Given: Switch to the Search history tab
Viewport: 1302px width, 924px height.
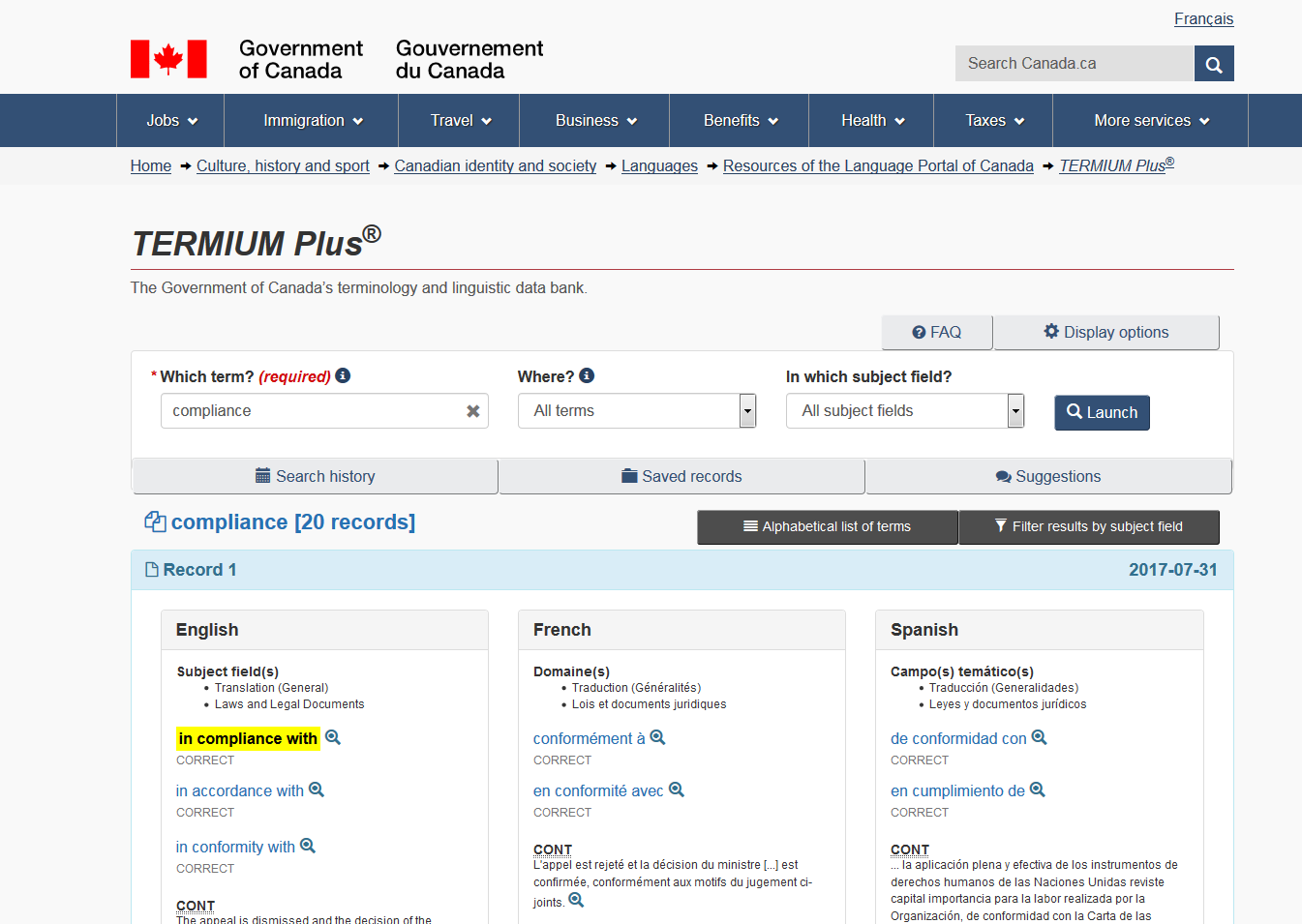Looking at the screenshot, I should [x=316, y=476].
